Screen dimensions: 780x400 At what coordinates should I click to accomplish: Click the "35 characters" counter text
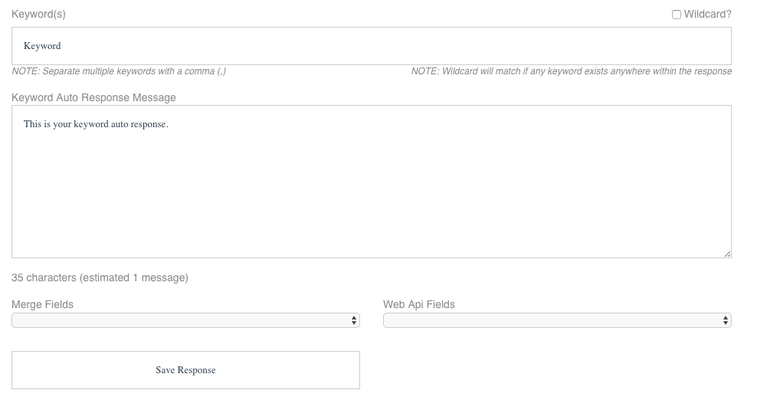44,278
